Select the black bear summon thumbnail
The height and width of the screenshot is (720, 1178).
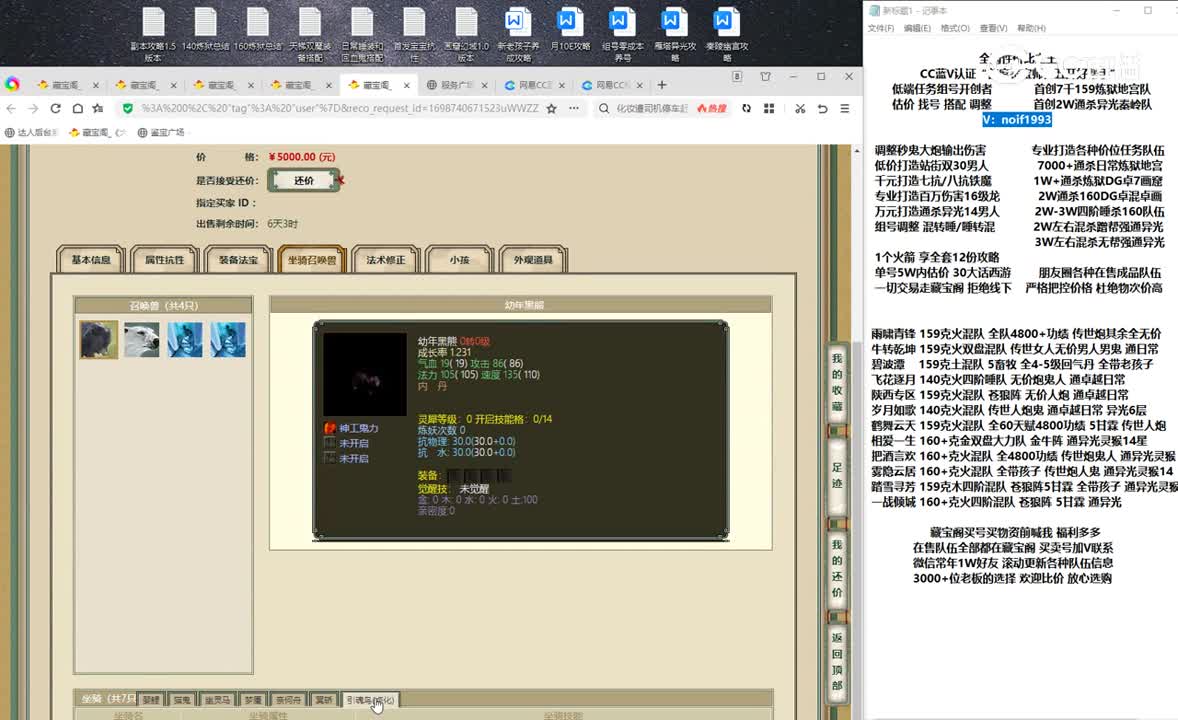tap(99, 339)
